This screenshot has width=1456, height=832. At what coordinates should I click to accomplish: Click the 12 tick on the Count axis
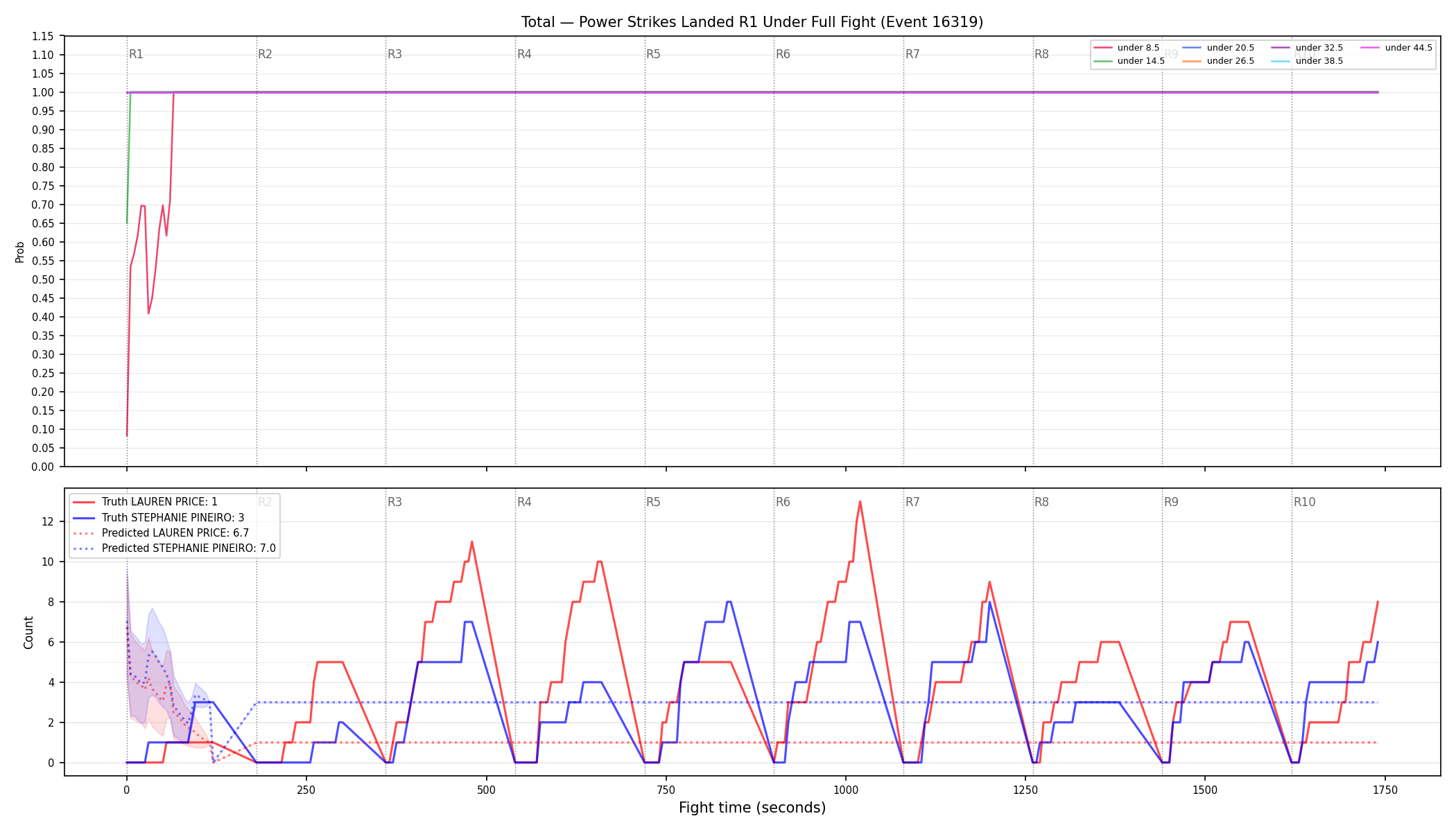pyautogui.click(x=48, y=521)
